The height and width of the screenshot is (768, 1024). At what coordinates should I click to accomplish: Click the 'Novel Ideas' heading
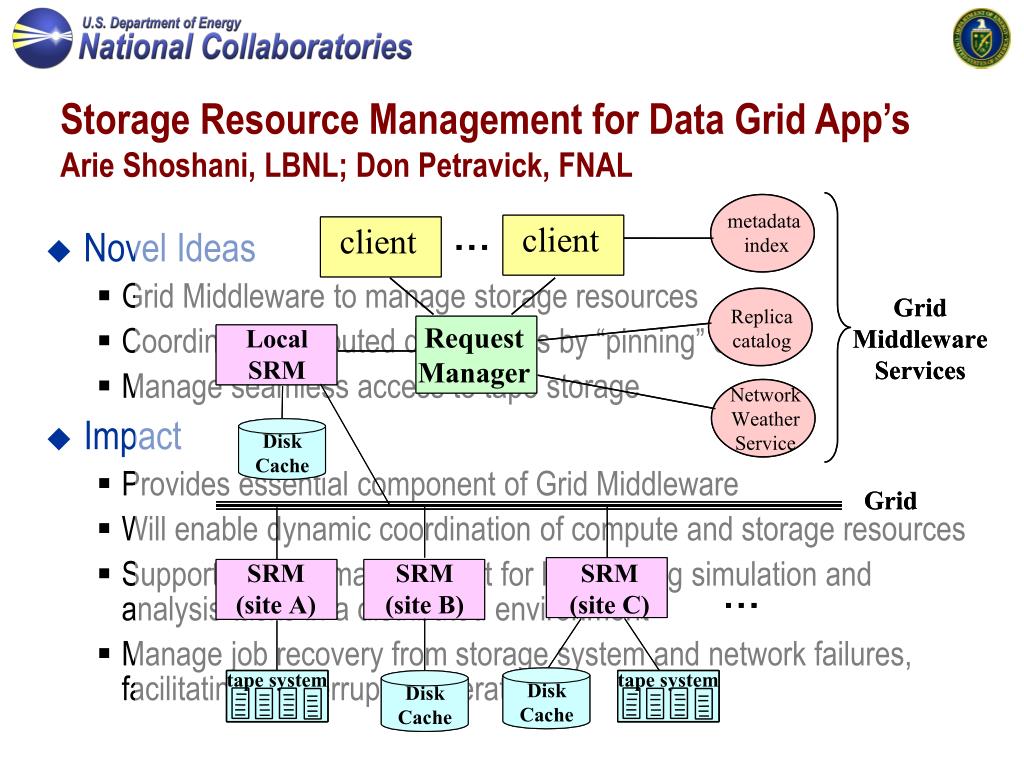click(170, 249)
